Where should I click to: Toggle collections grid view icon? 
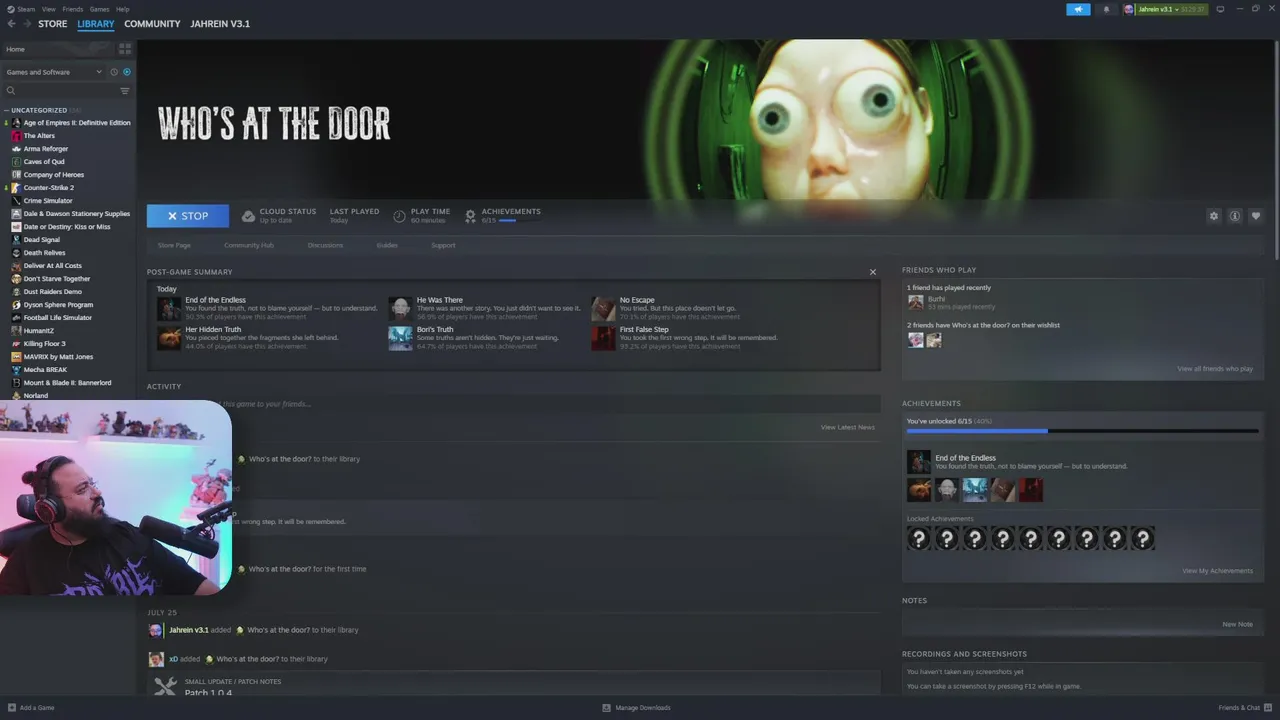[x=125, y=48]
